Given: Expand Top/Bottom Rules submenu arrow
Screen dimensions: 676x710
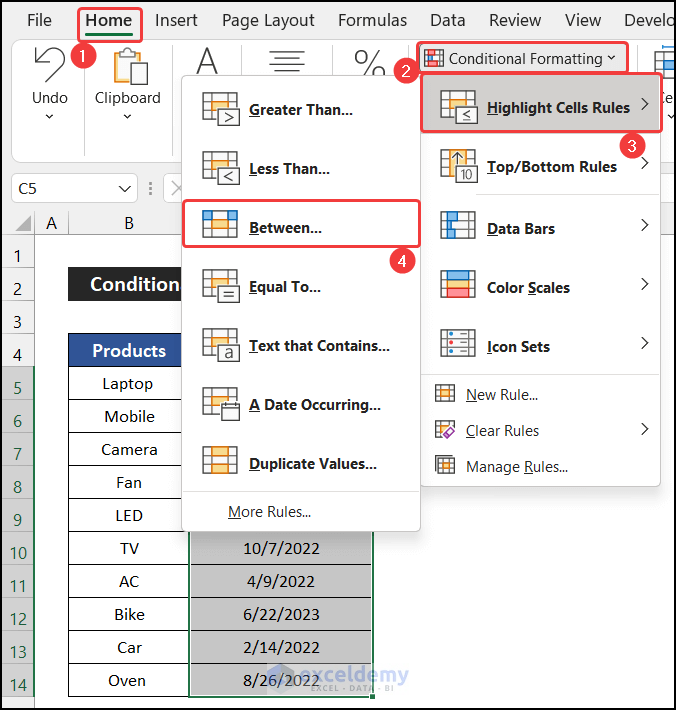Looking at the screenshot, I should point(645,163).
